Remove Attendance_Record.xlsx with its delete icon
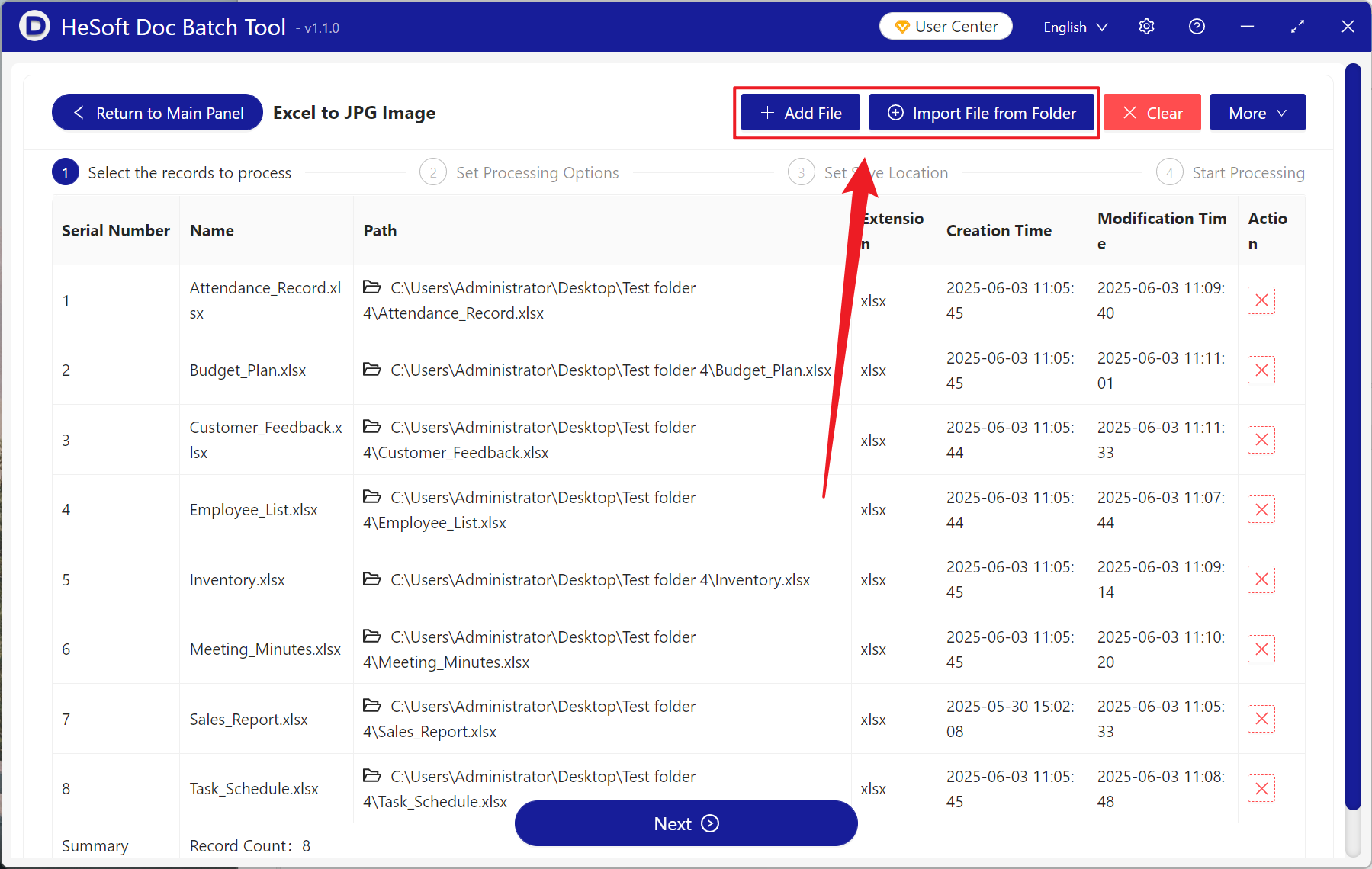 pos(1261,300)
